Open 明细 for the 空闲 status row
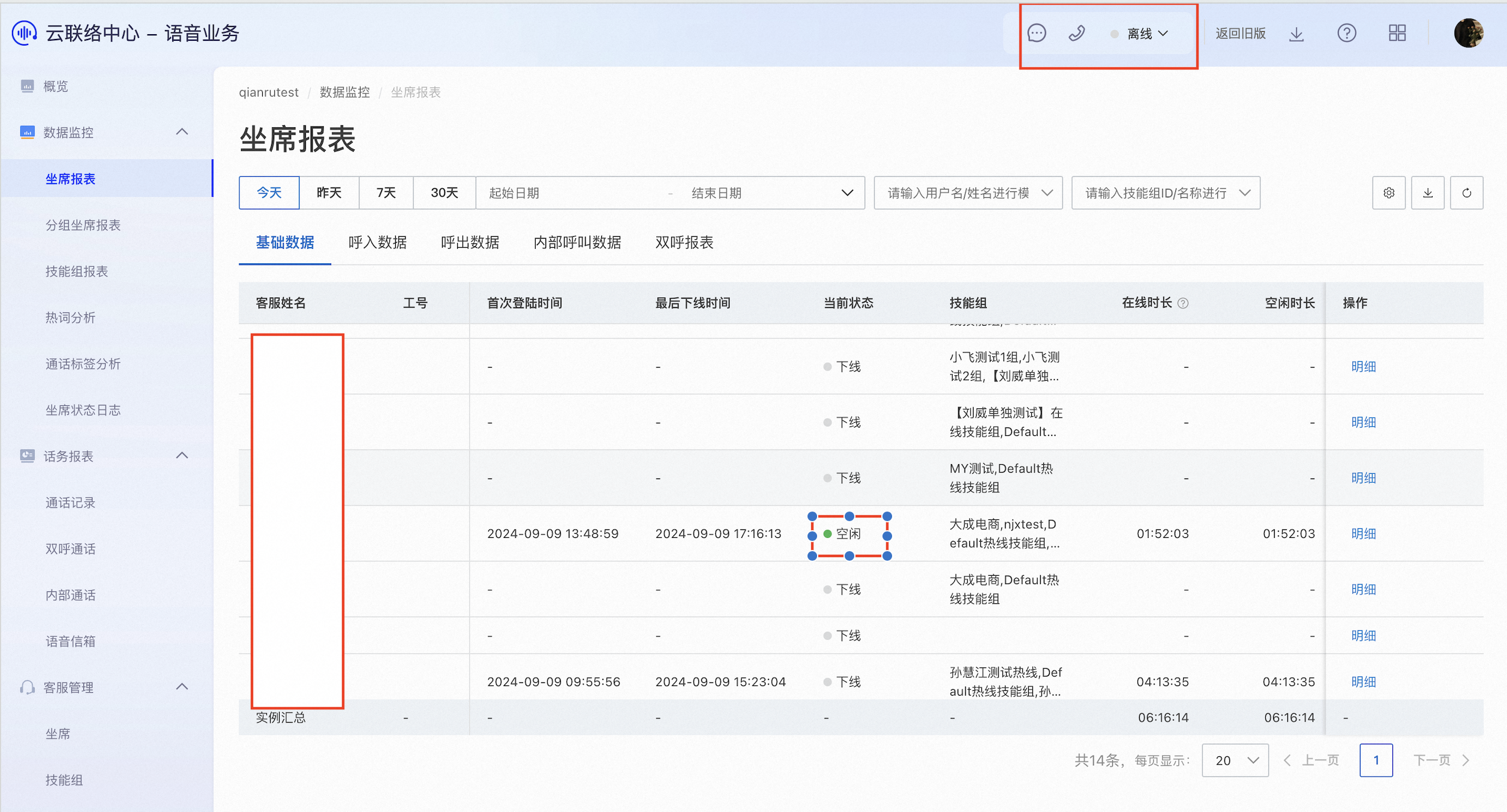This screenshot has height=812, width=1507. coord(1363,534)
